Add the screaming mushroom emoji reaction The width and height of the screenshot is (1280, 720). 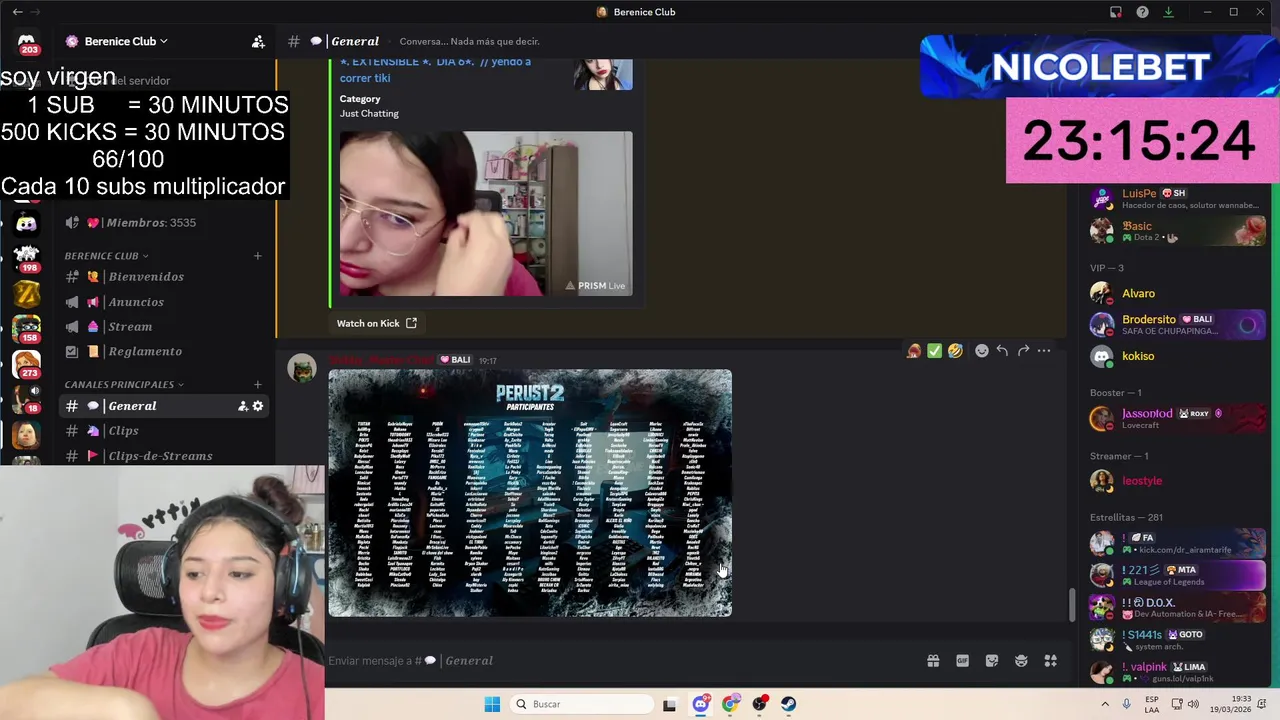[914, 351]
